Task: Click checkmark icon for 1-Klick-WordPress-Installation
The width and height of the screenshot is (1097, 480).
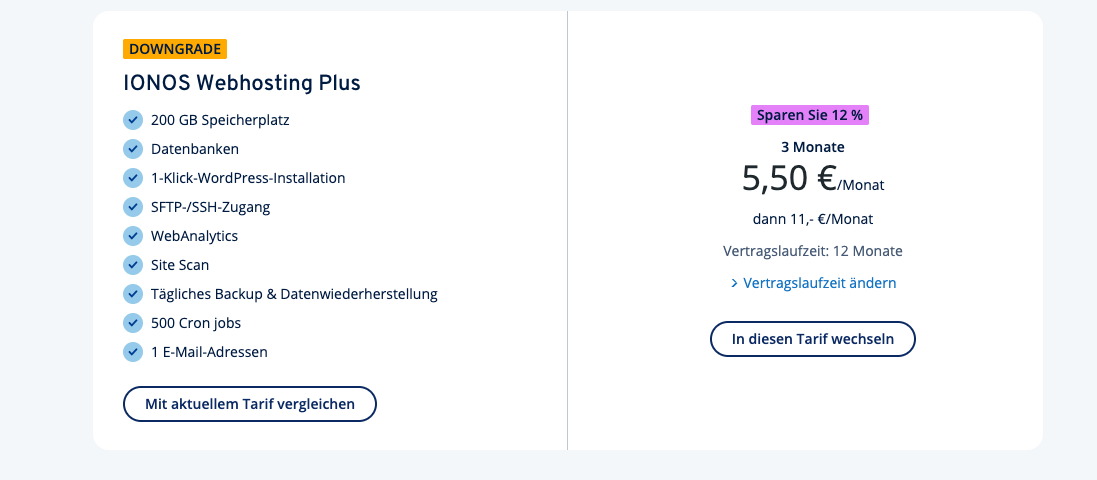Action: coord(133,178)
